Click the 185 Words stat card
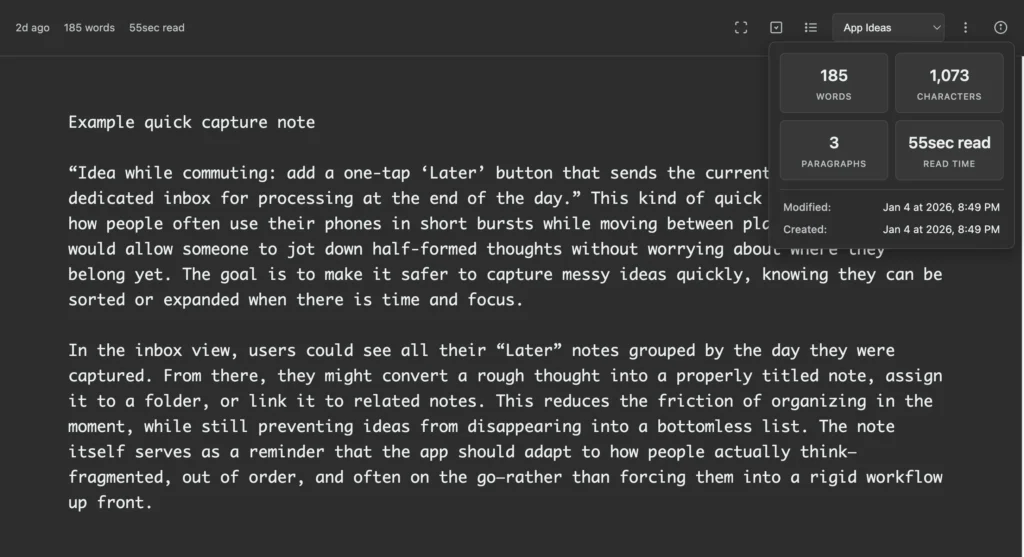The height and width of the screenshot is (557, 1024). [833, 83]
